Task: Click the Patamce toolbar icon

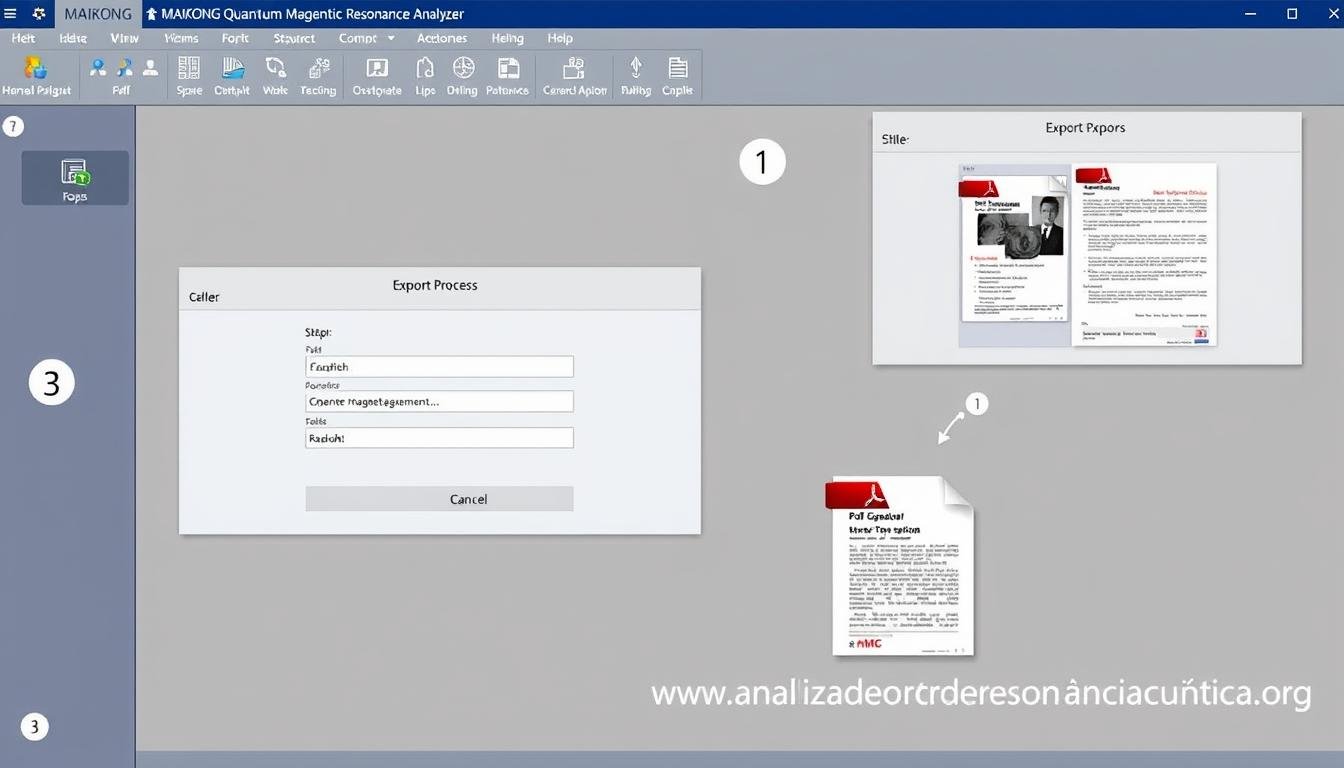Action: (x=508, y=69)
